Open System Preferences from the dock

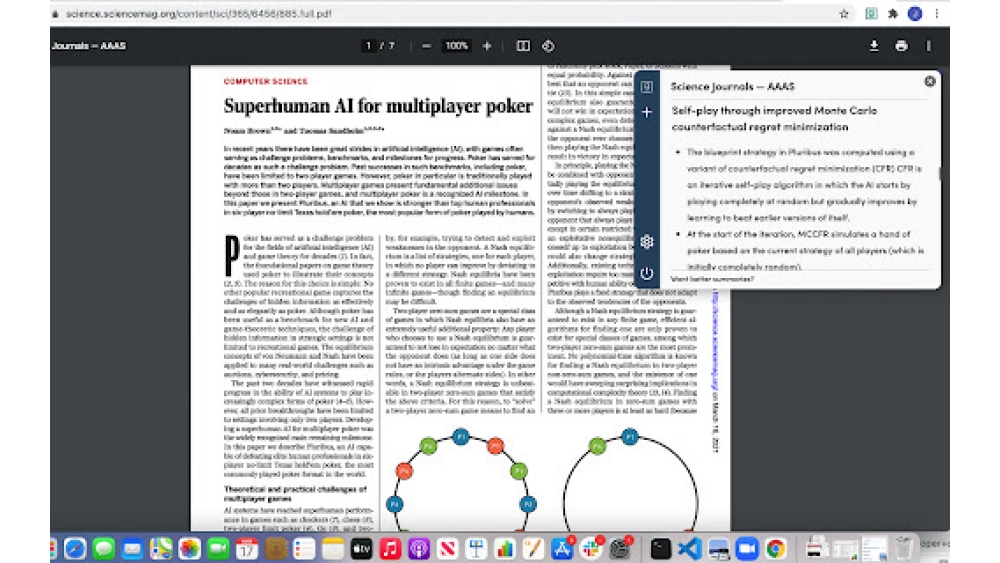tap(620, 548)
